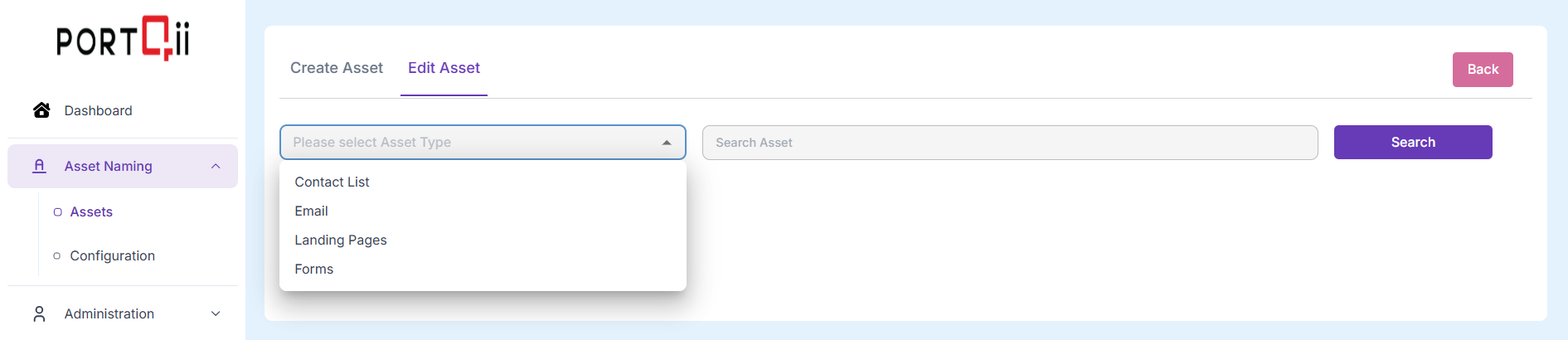Image resolution: width=1568 pixels, height=340 pixels.
Task: Collapse the Asset Naming menu chevron
Action: 216,166
